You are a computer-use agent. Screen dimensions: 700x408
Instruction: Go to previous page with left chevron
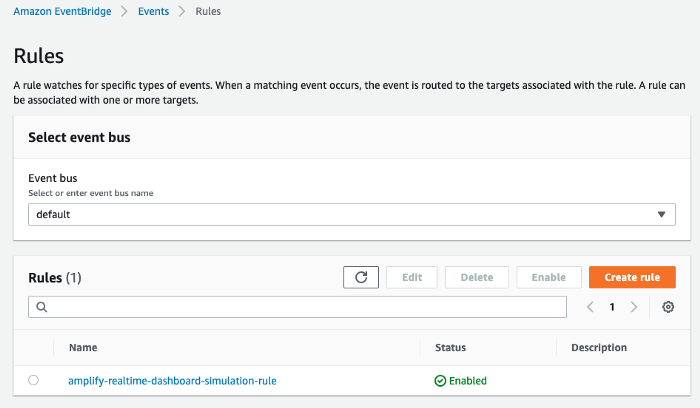click(590, 307)
